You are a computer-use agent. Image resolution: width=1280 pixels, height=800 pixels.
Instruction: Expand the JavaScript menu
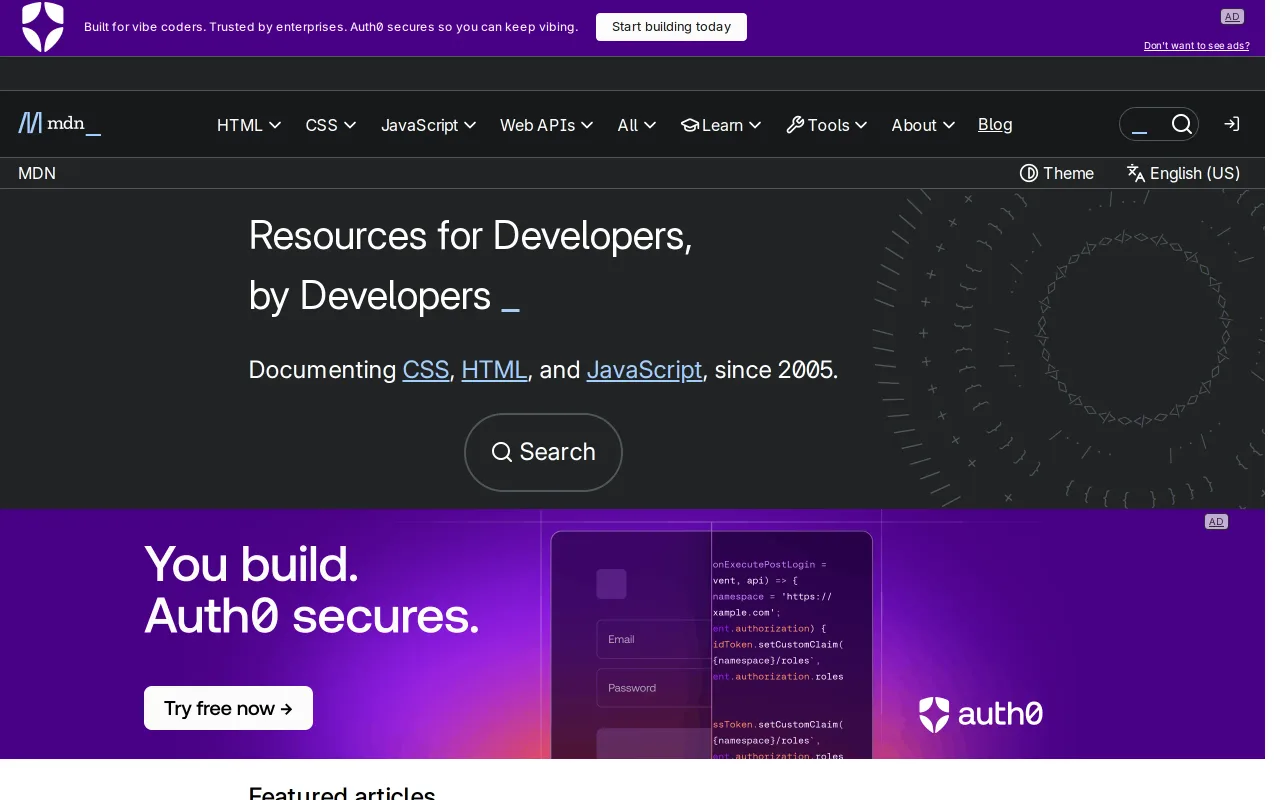click(x=428, y=125)
